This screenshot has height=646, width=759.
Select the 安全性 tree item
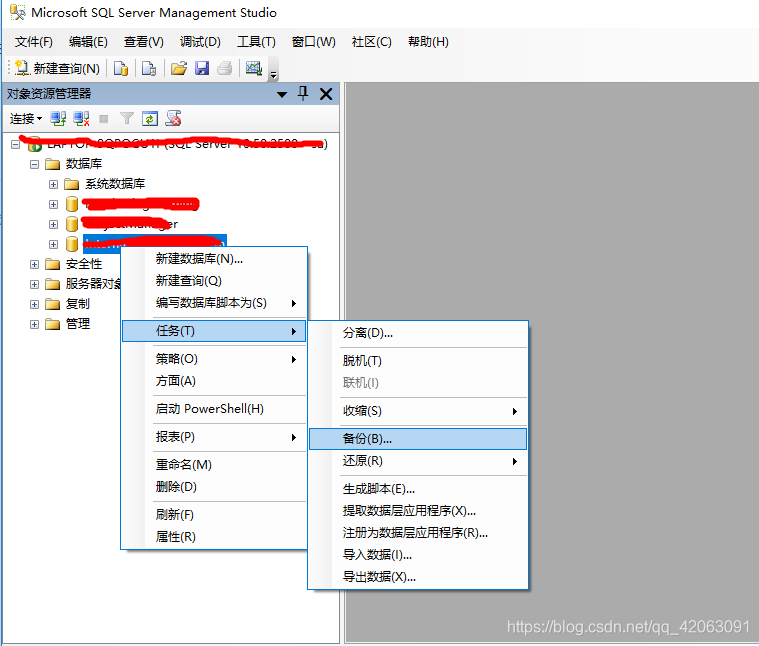(84, 264)
